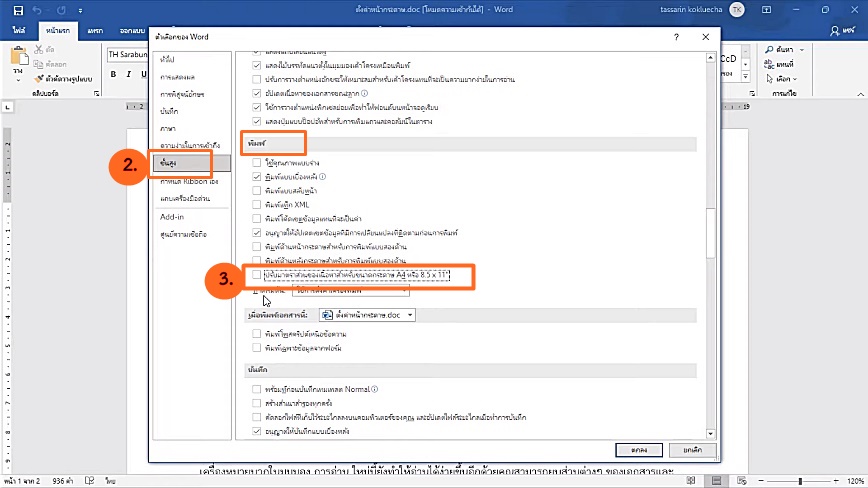Click the Save icon in the quick access toolbar
The image size is (868, 488).
click(x=18, y=10)
